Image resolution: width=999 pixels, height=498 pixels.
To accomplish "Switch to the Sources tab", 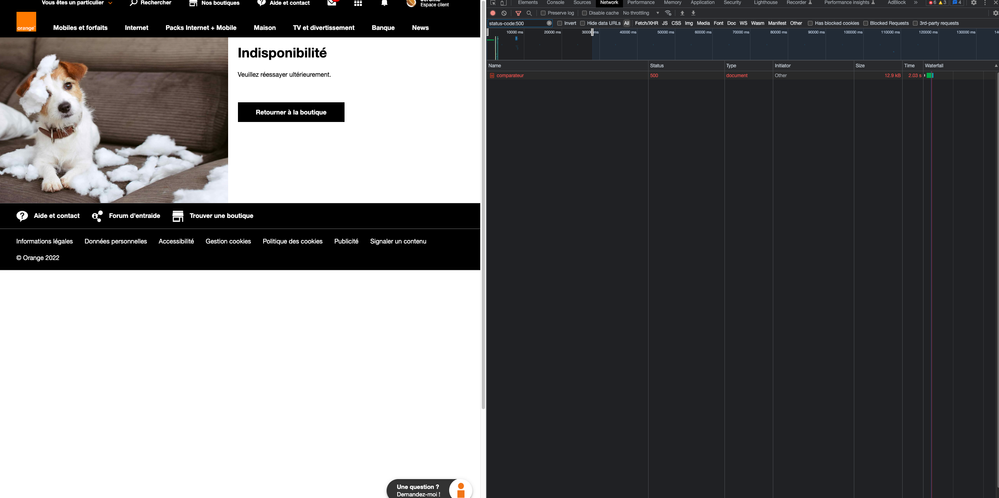I will [x=582, y=3].
